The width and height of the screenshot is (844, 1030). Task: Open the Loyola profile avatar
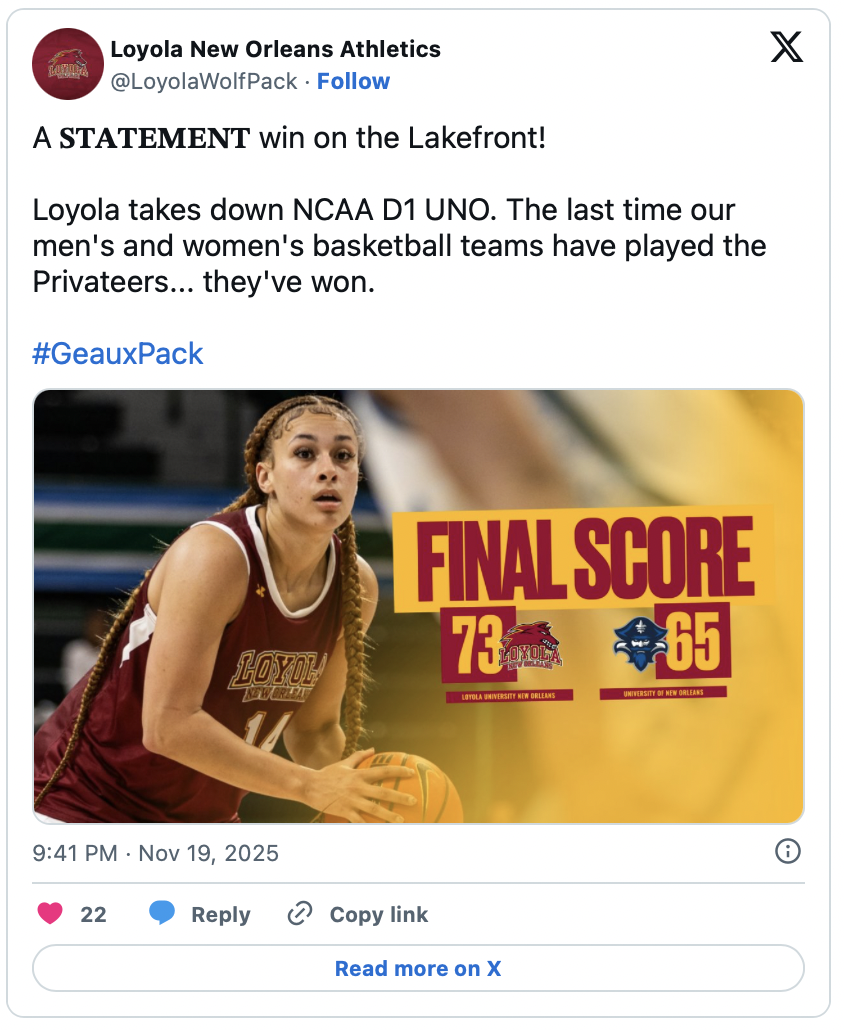pos(68,64)
